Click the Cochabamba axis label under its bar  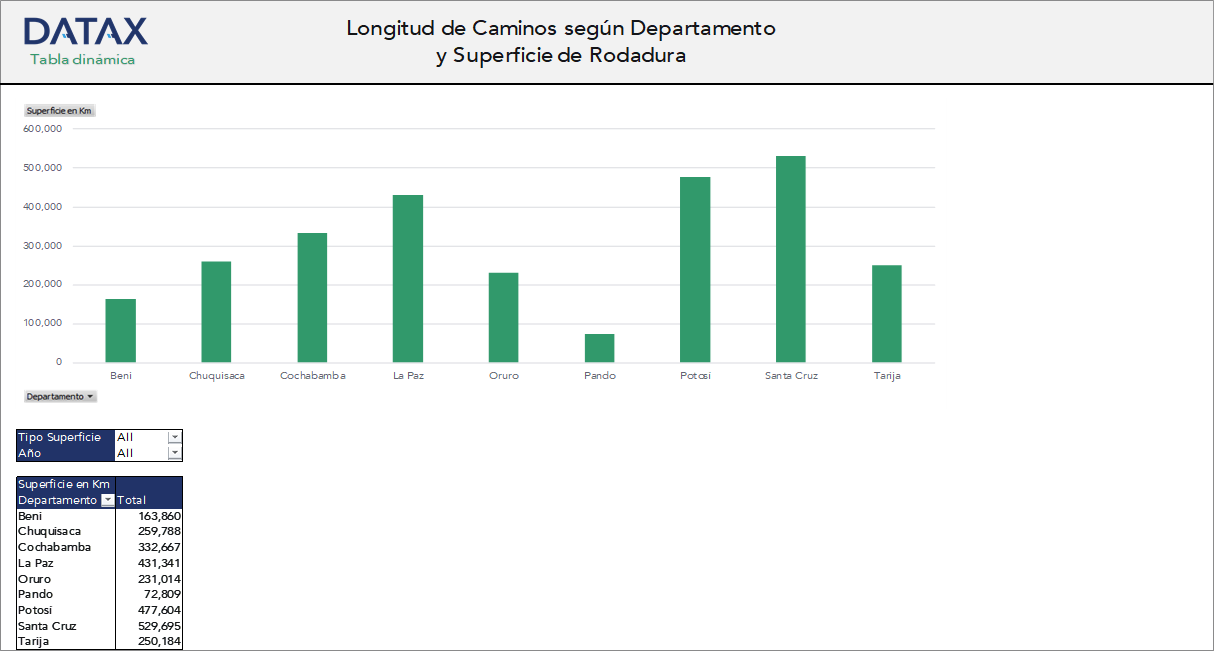(312, 375)
